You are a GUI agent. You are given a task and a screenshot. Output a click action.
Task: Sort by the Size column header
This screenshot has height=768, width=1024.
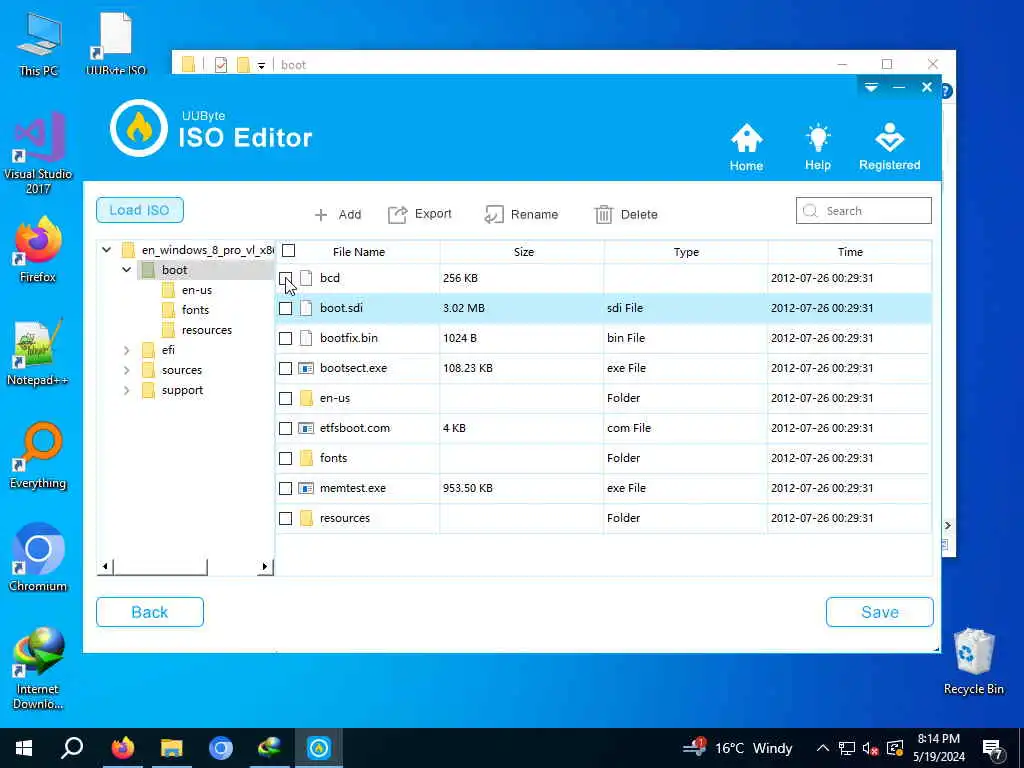pyautogui.click(x=524, y=251)
